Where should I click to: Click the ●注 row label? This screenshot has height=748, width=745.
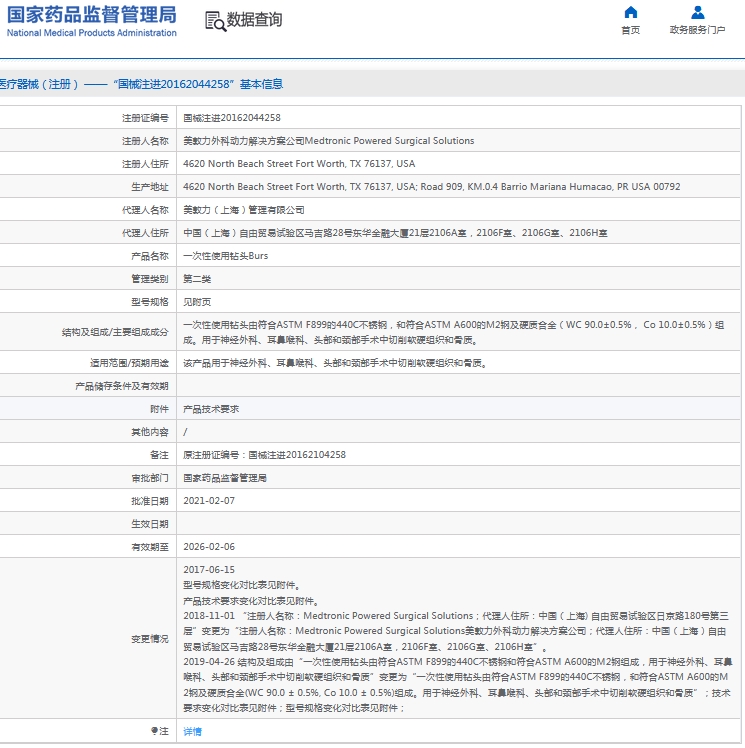tap(159, 731)
